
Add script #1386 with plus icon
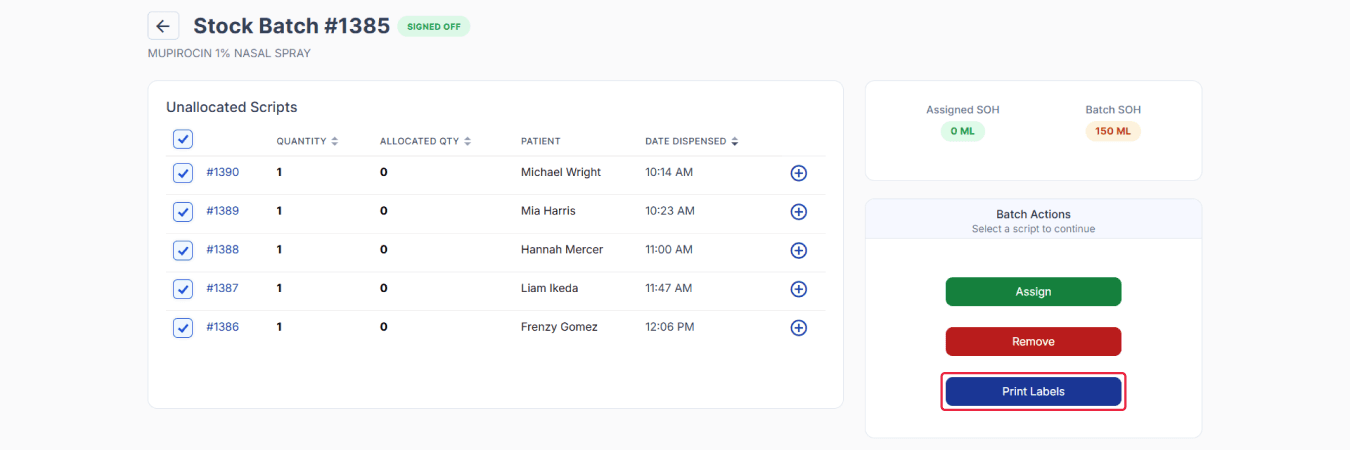point(798,328)
